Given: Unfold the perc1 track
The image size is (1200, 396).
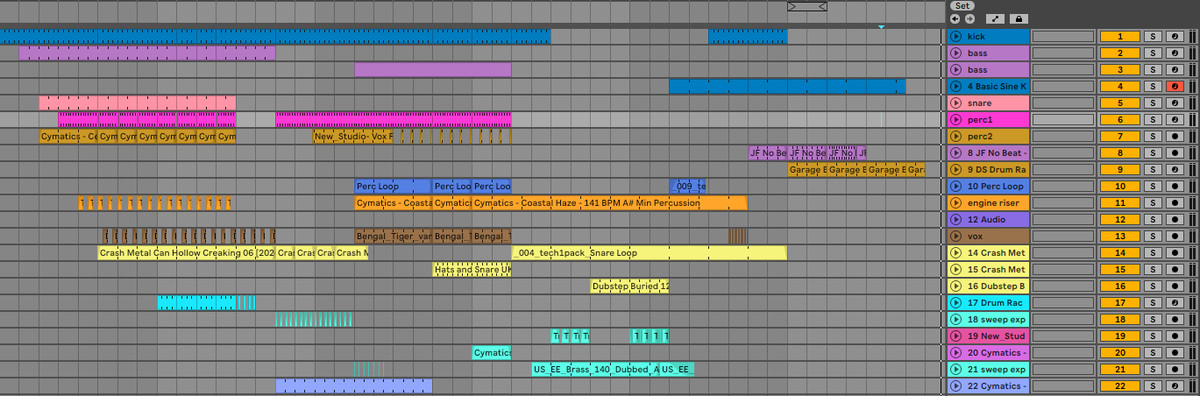Looking at the screenshot, I should pyautogui.click(x=956, y=119).
